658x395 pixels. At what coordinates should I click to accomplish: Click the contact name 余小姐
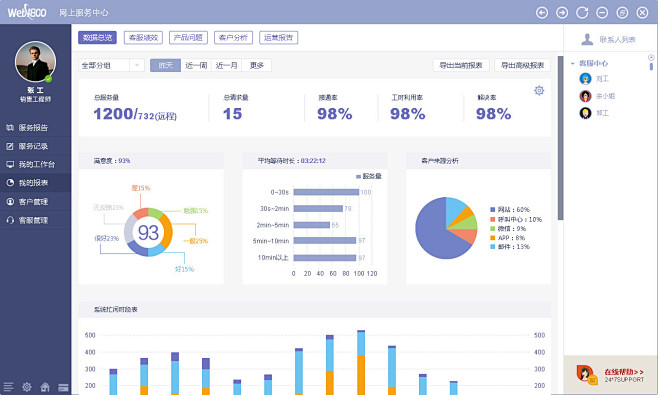point(606,96)
